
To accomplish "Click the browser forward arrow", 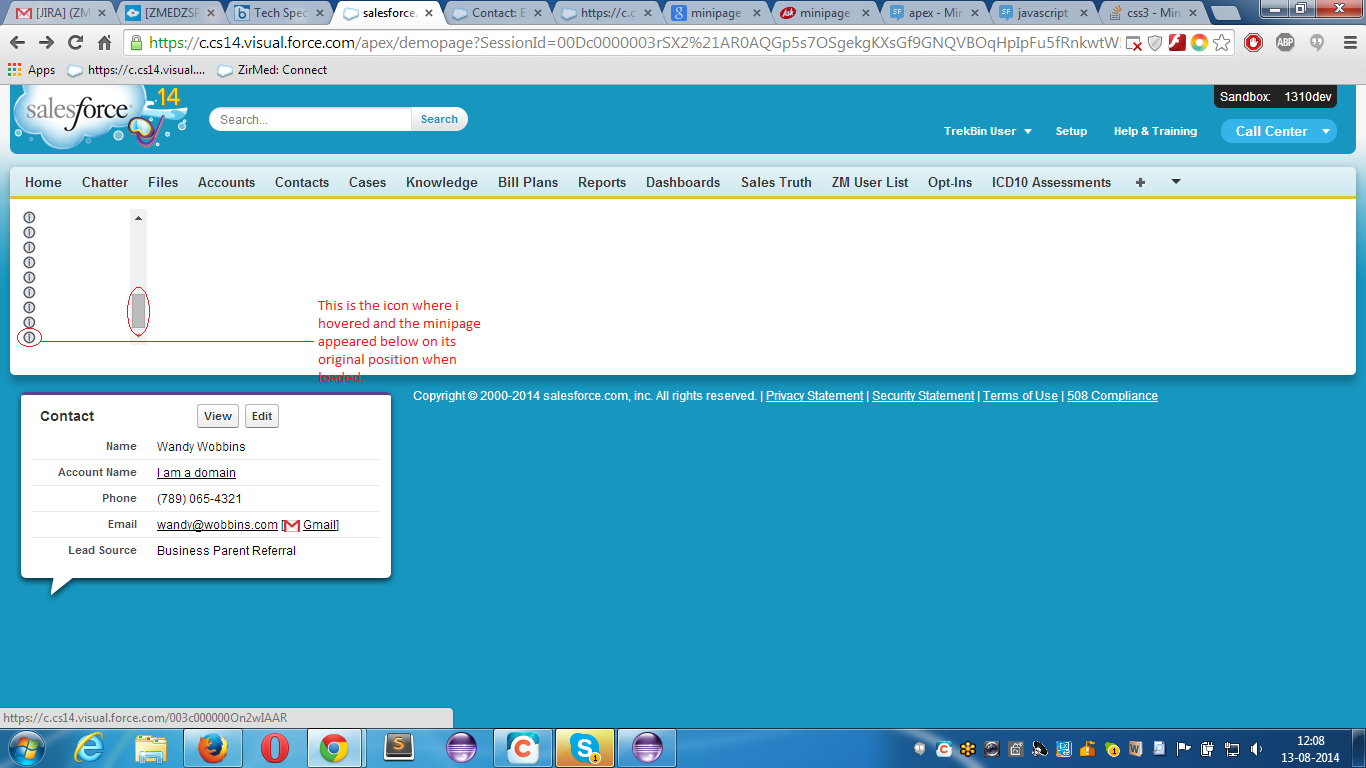I will click(x=46, y=43).
